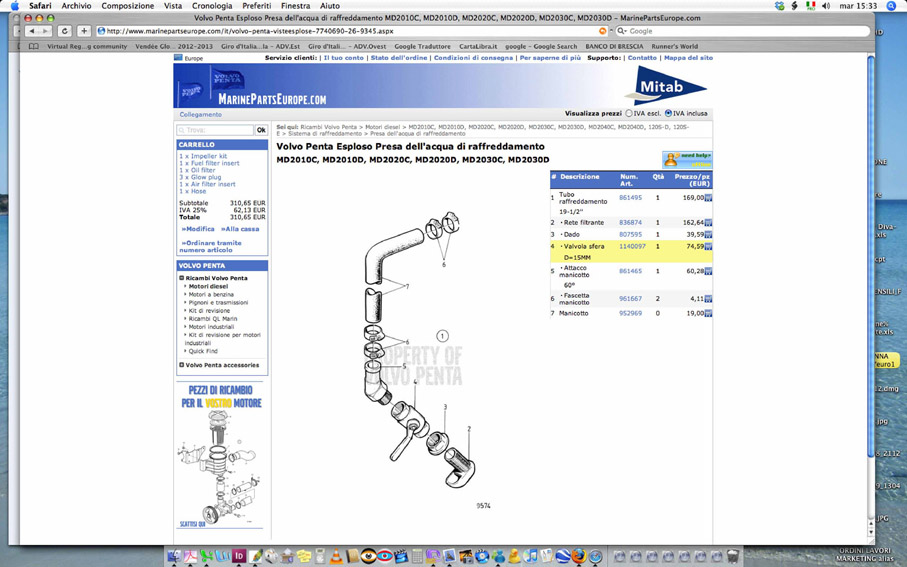
Task: Add Tubo raffreddamento 169,00 to cart
Action: (708, 198)
